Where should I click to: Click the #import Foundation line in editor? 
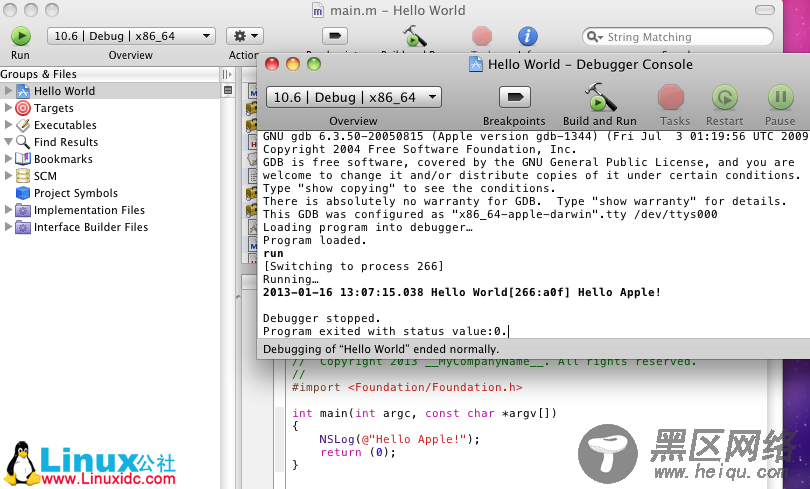(407, 387)
